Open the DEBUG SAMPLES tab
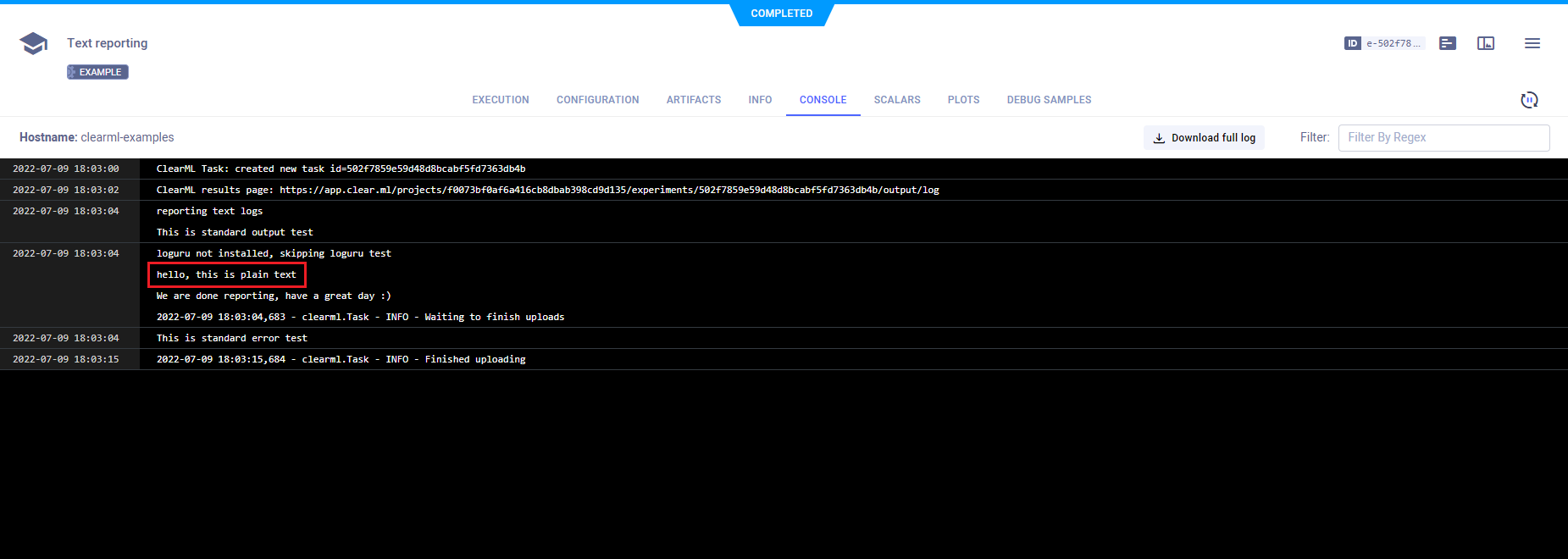Viewport: 1568px width, 559px height. pyautogui.click(x=1049, y=100)
